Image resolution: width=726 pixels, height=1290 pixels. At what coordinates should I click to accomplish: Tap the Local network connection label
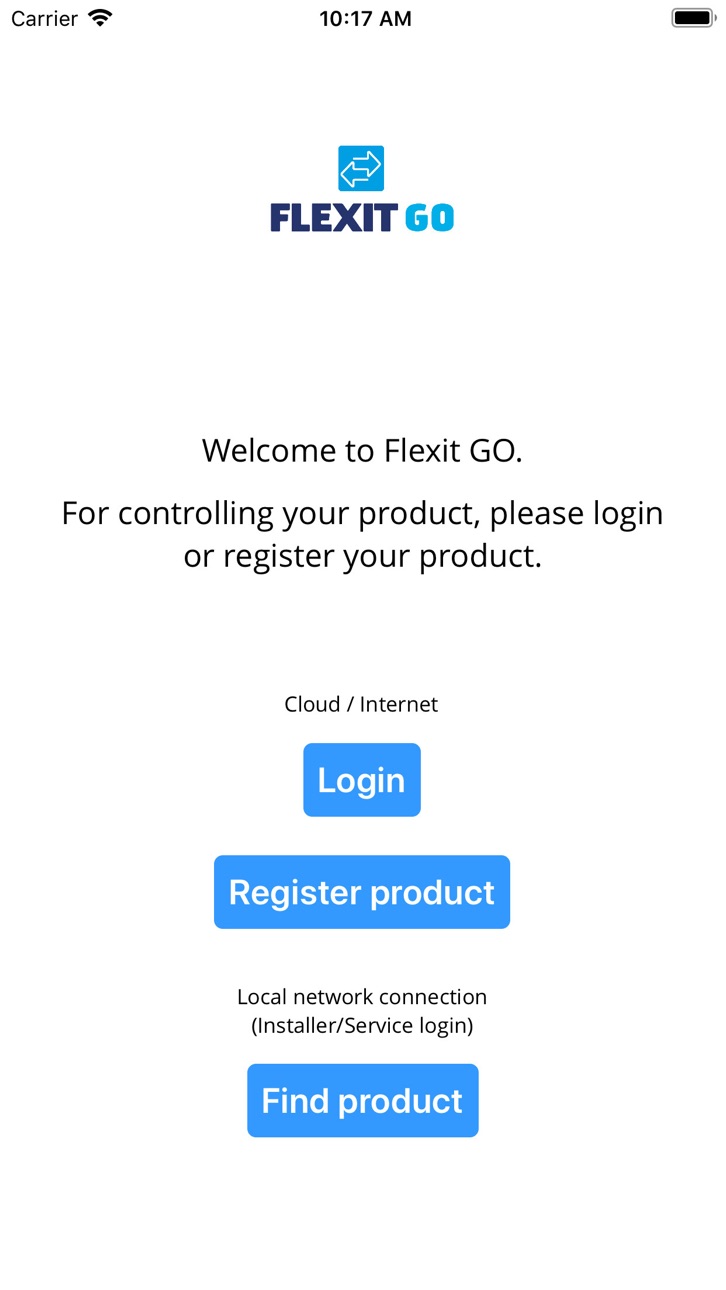pos(362,997)
